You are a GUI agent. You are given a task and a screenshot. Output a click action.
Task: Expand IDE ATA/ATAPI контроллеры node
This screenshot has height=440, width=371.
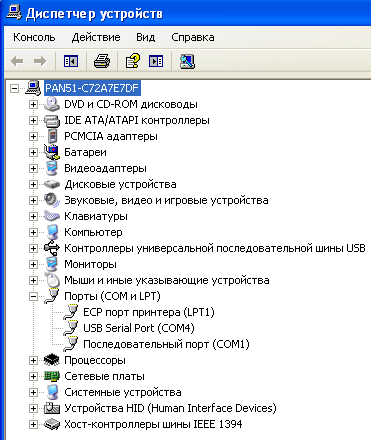click(x=33, y=121)
